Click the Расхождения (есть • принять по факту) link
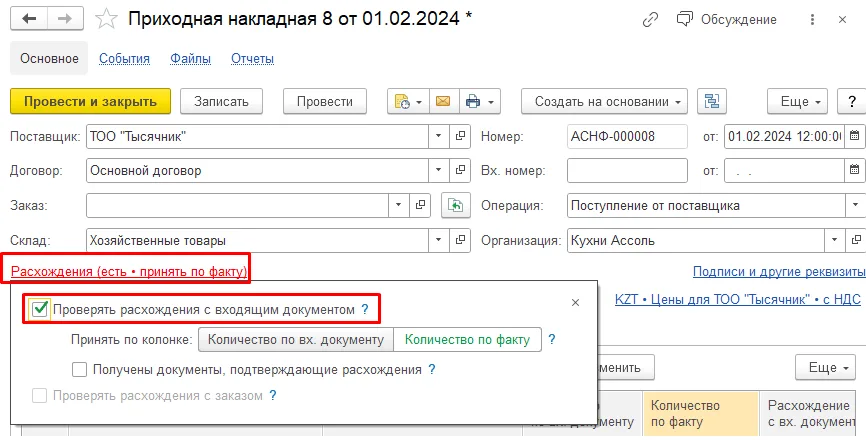The image size is (866, 440). pyautogui.click(x=129, y=271)
